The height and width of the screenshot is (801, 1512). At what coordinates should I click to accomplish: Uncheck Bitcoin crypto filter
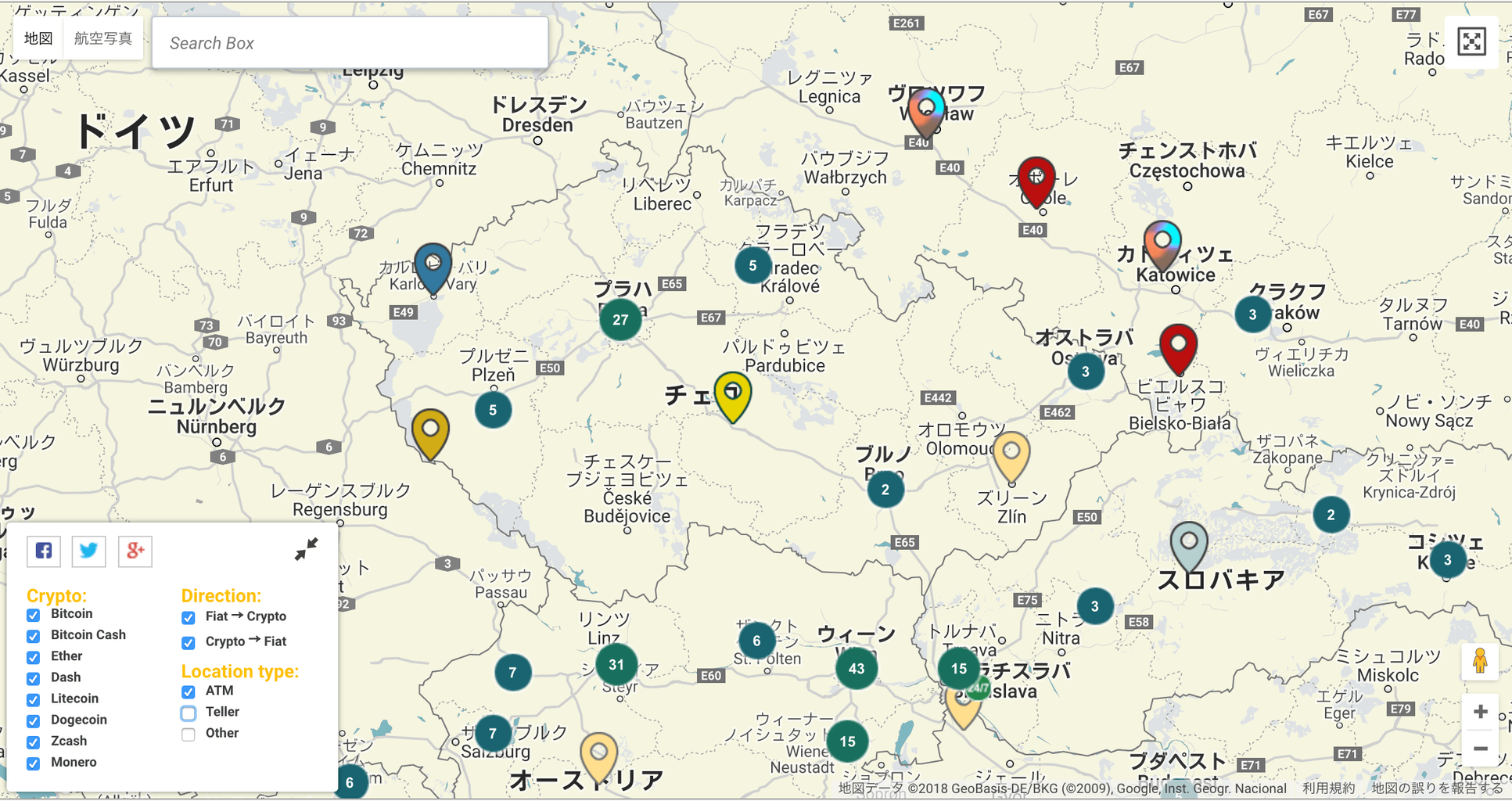tap(33, 615)
